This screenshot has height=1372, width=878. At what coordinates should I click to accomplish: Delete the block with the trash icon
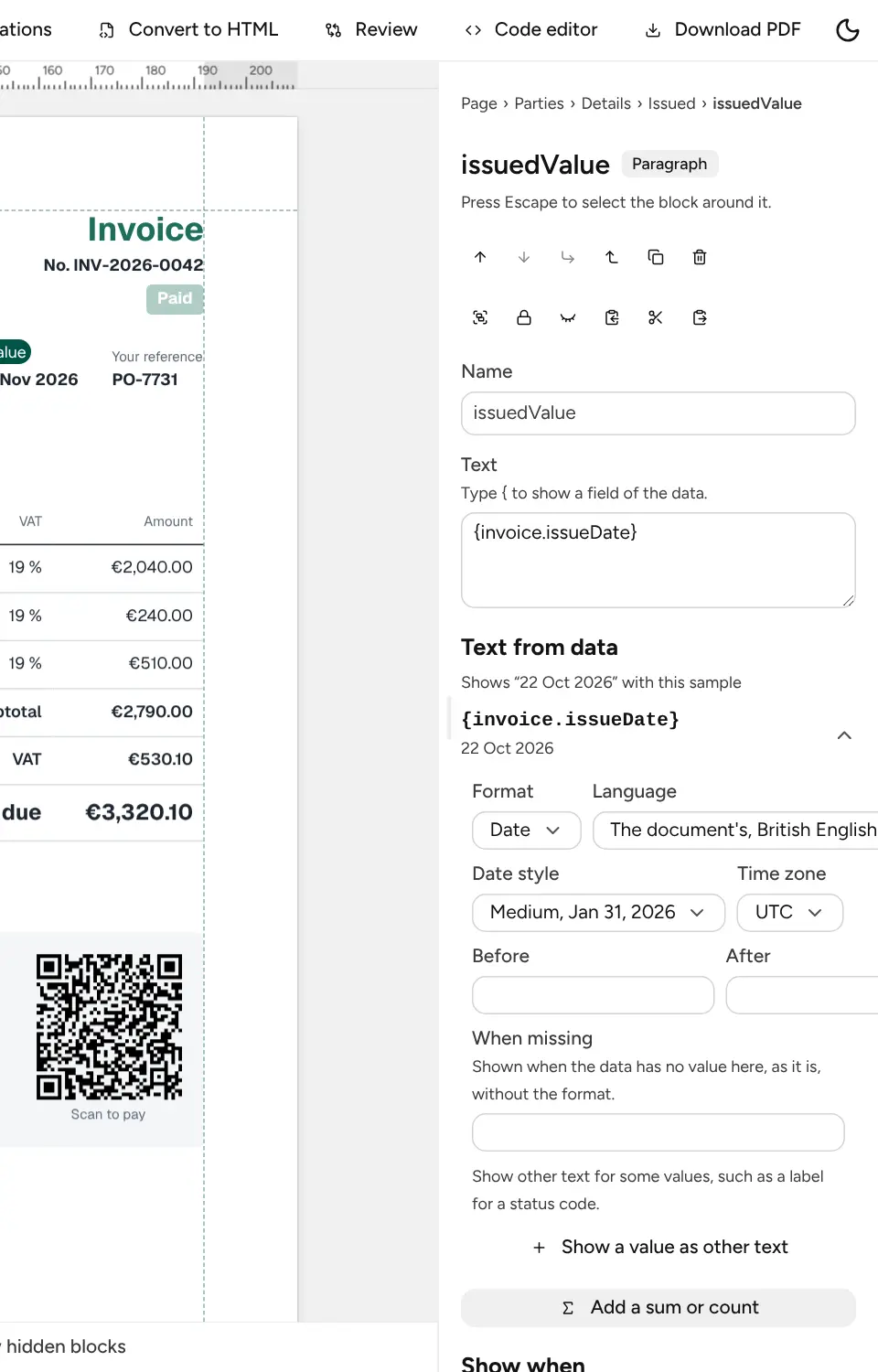coord(700,257)
